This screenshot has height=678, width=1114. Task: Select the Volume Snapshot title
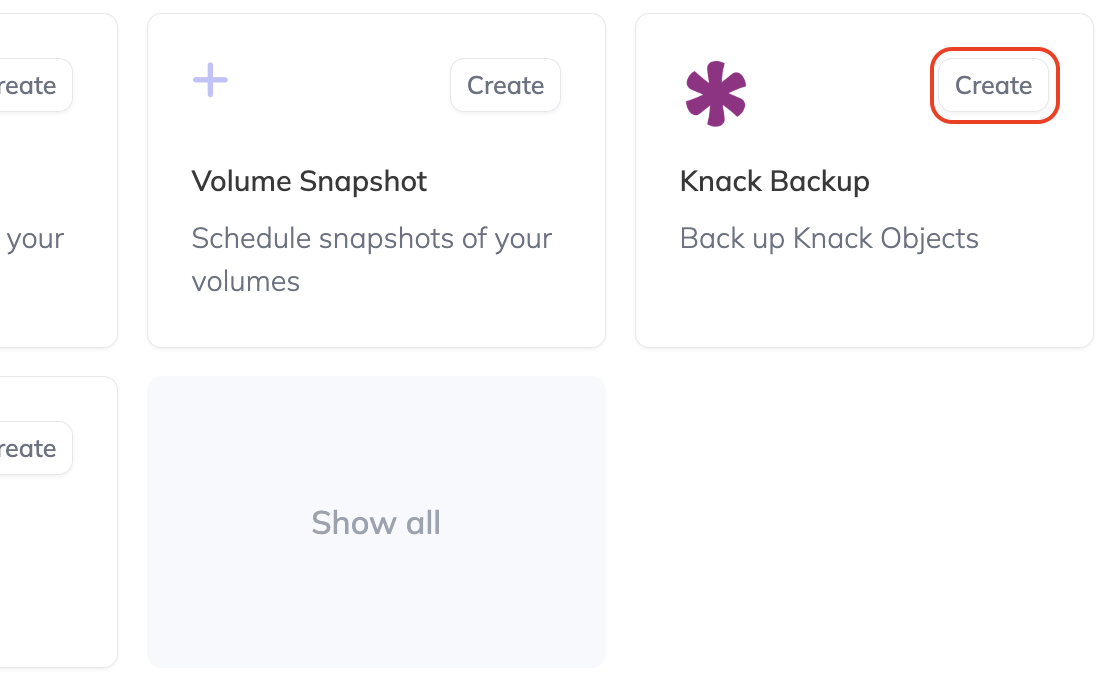pyautogui.click(x=309, y=181)
